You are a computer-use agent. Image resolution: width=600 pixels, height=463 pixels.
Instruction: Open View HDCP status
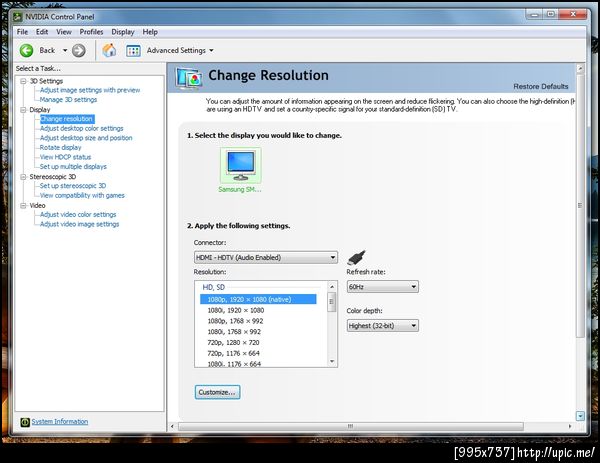tap(65, 157)
